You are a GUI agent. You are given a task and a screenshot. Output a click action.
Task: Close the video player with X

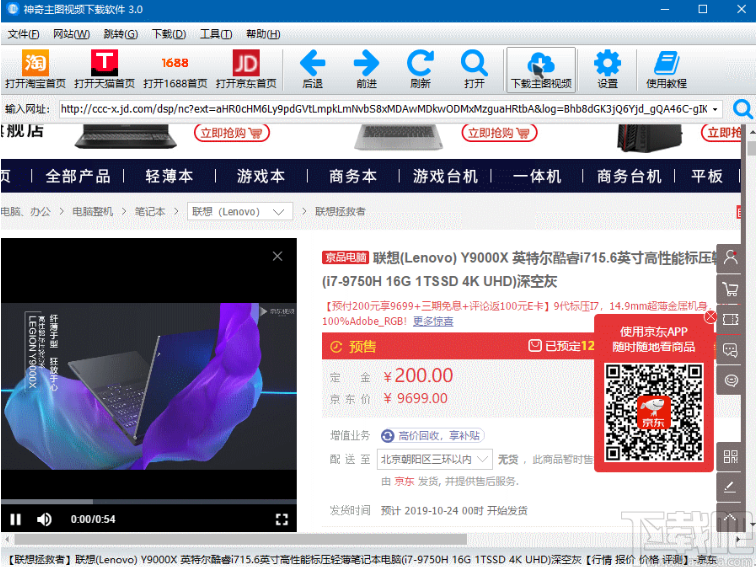(277, 256)
